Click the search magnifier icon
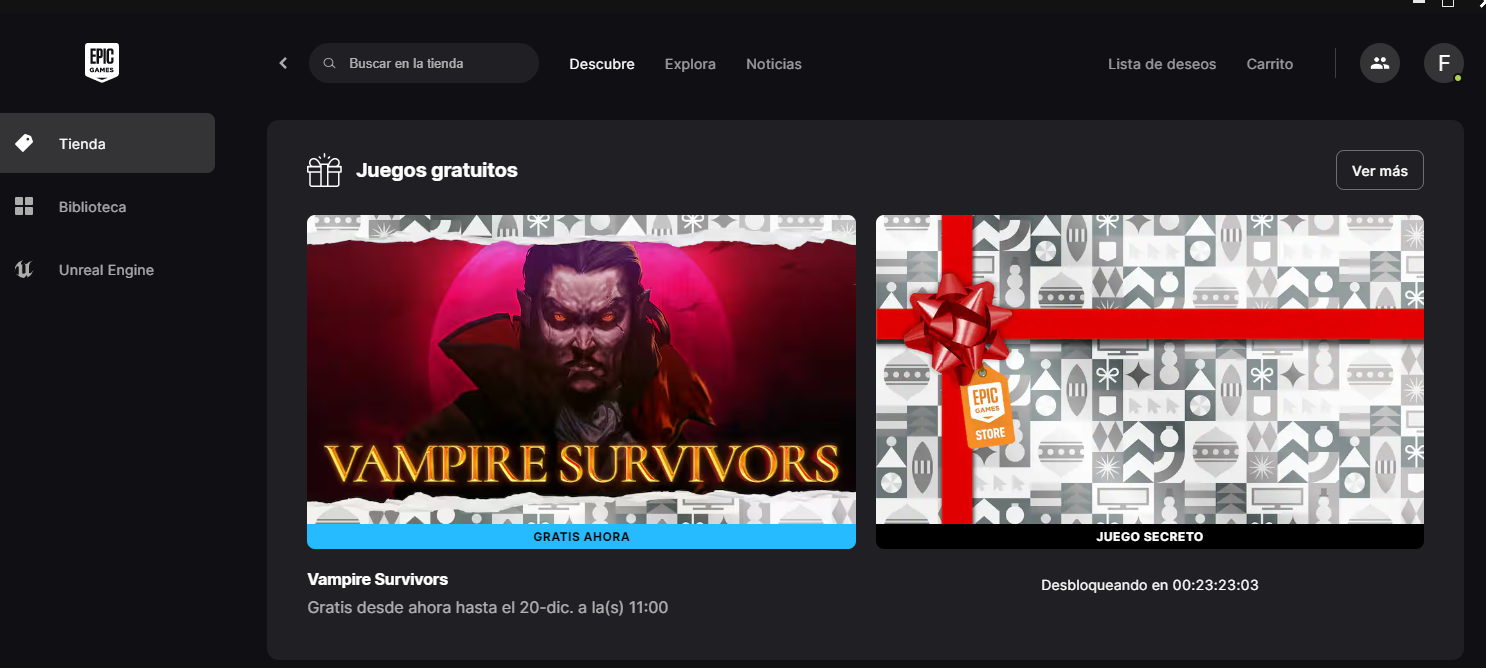The height and width of the screenshot is (668, 1486). tap(329, 64)
